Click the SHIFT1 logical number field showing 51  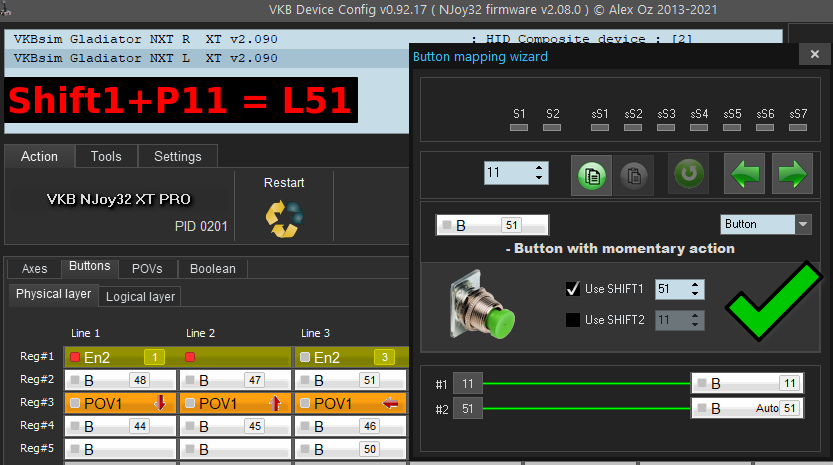[672, 289]
